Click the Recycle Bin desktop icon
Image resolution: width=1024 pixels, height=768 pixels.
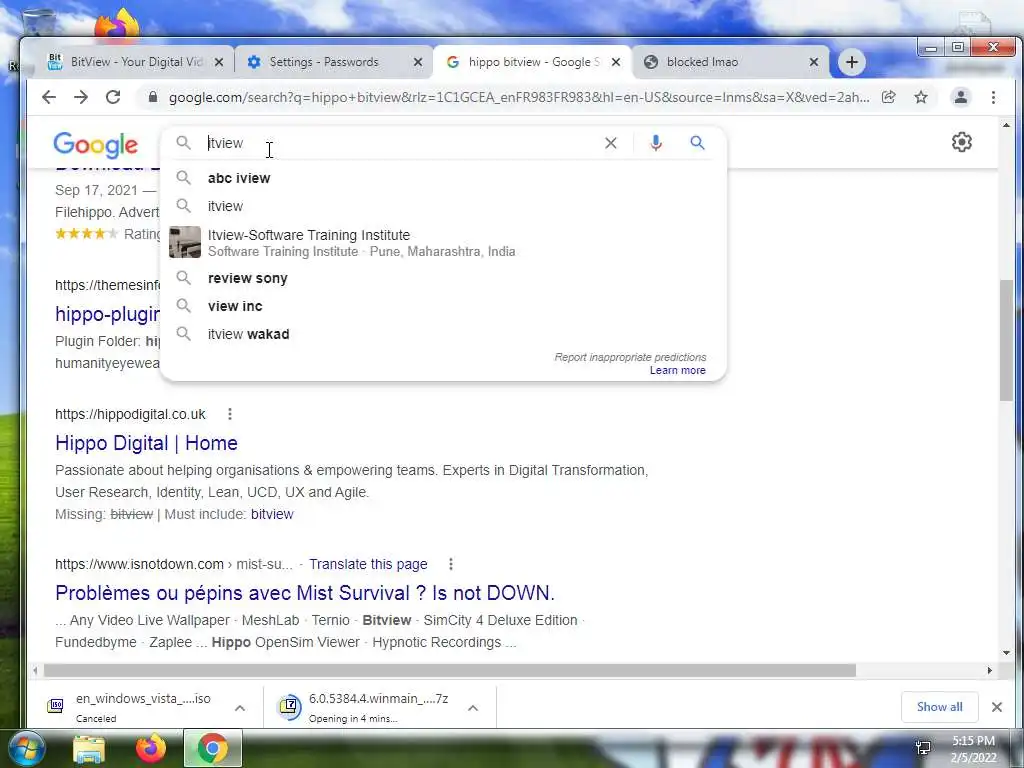pos(38,22)
